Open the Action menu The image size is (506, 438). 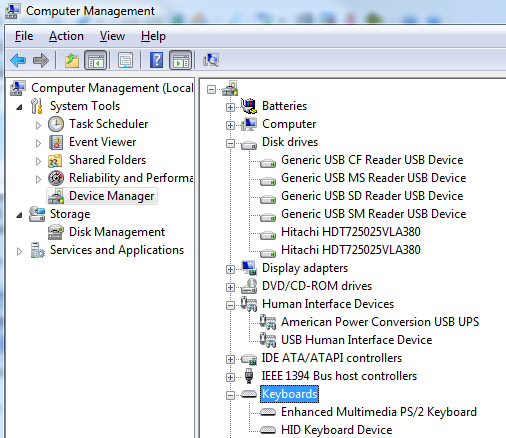point(66,36)
